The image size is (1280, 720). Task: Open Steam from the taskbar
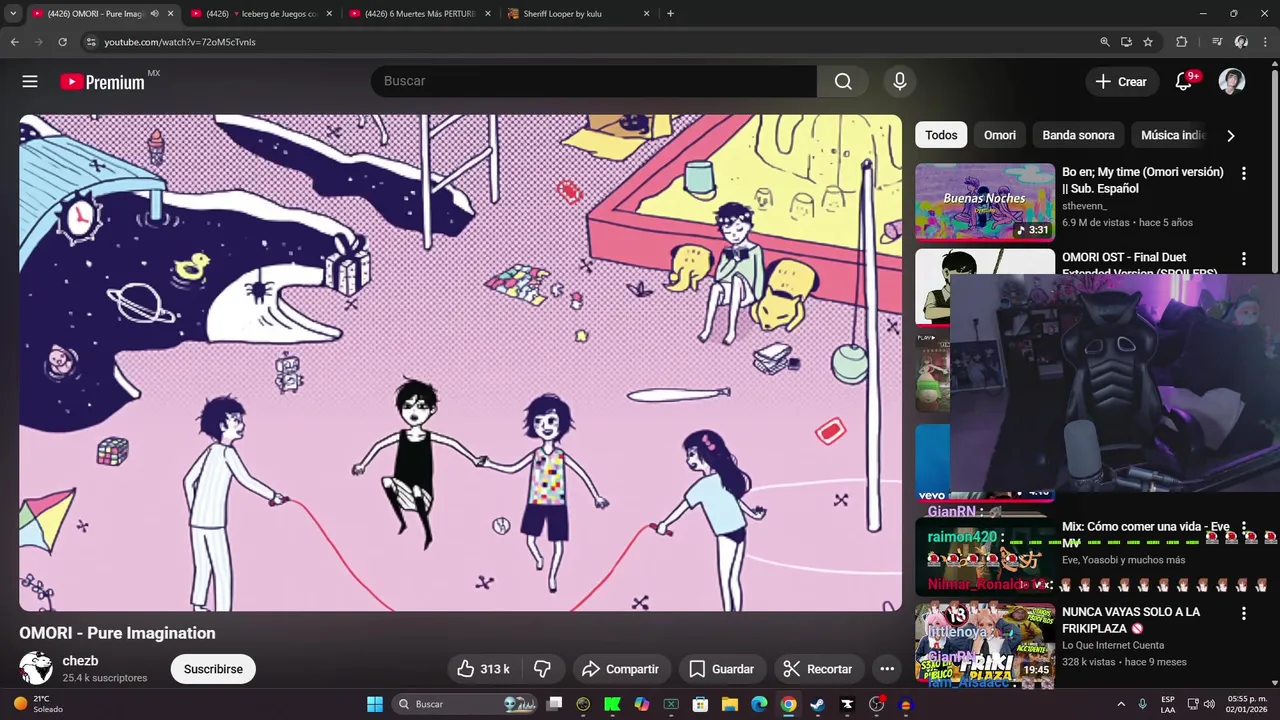[x=817, y=704]
